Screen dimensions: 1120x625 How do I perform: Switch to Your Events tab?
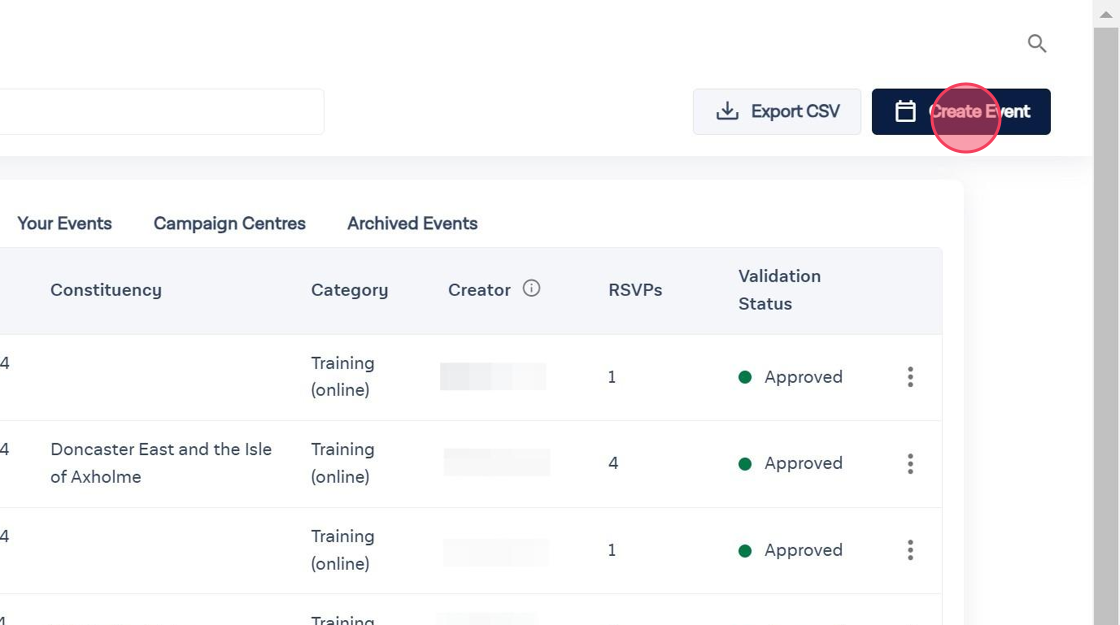64,223
